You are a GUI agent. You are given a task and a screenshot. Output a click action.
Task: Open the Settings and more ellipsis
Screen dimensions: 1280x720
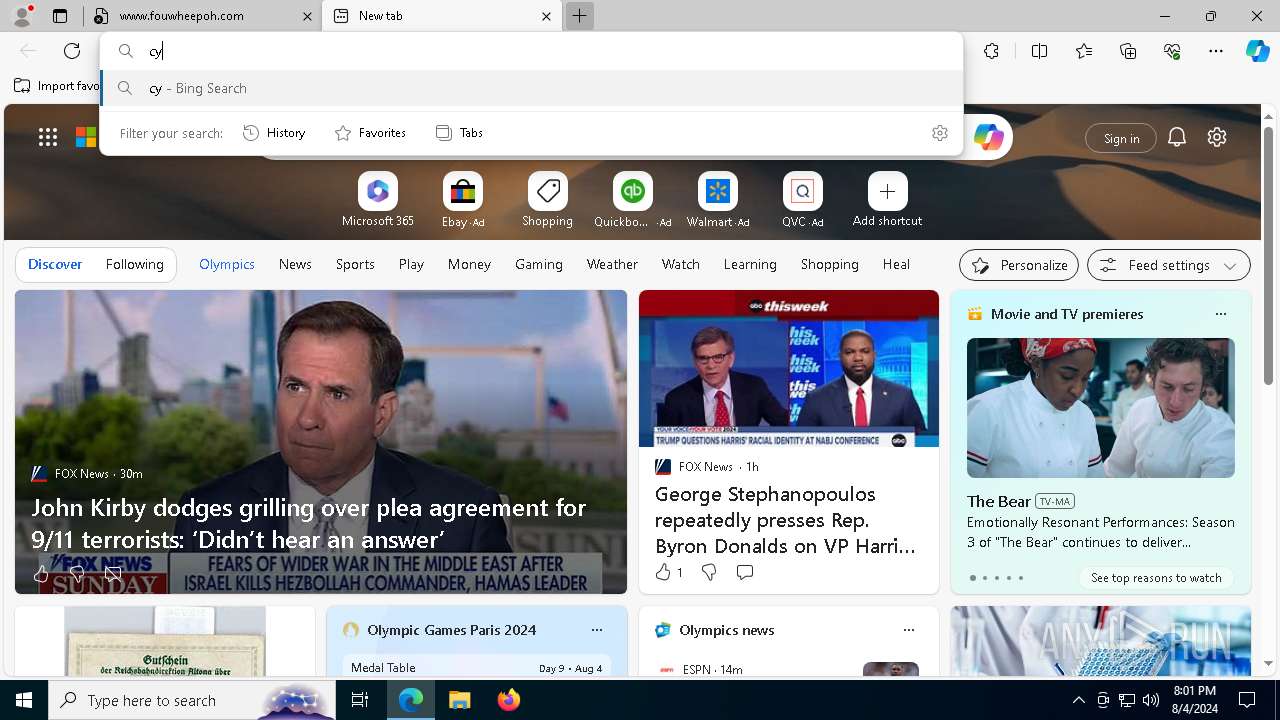1216,51
